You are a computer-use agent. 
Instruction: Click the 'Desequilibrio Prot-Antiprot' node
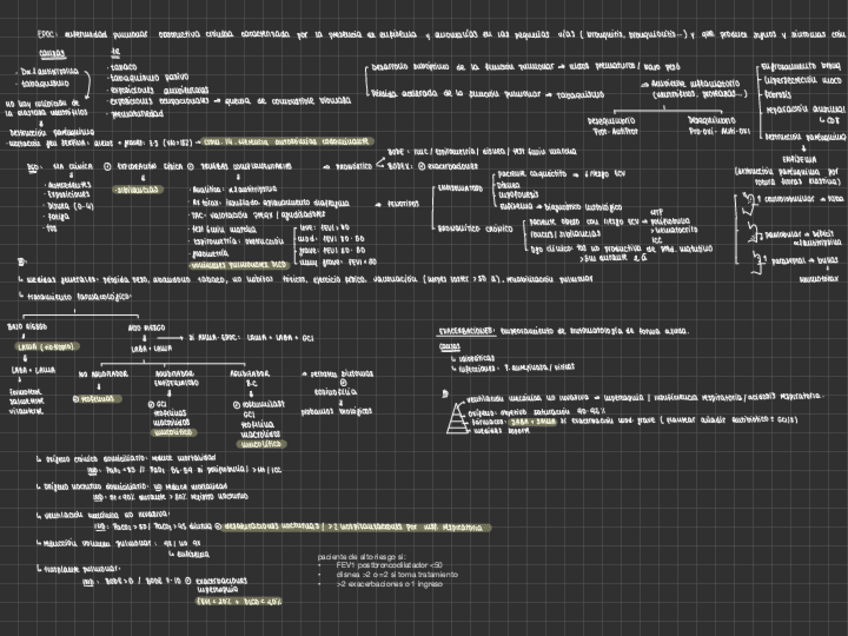[614, 125]
